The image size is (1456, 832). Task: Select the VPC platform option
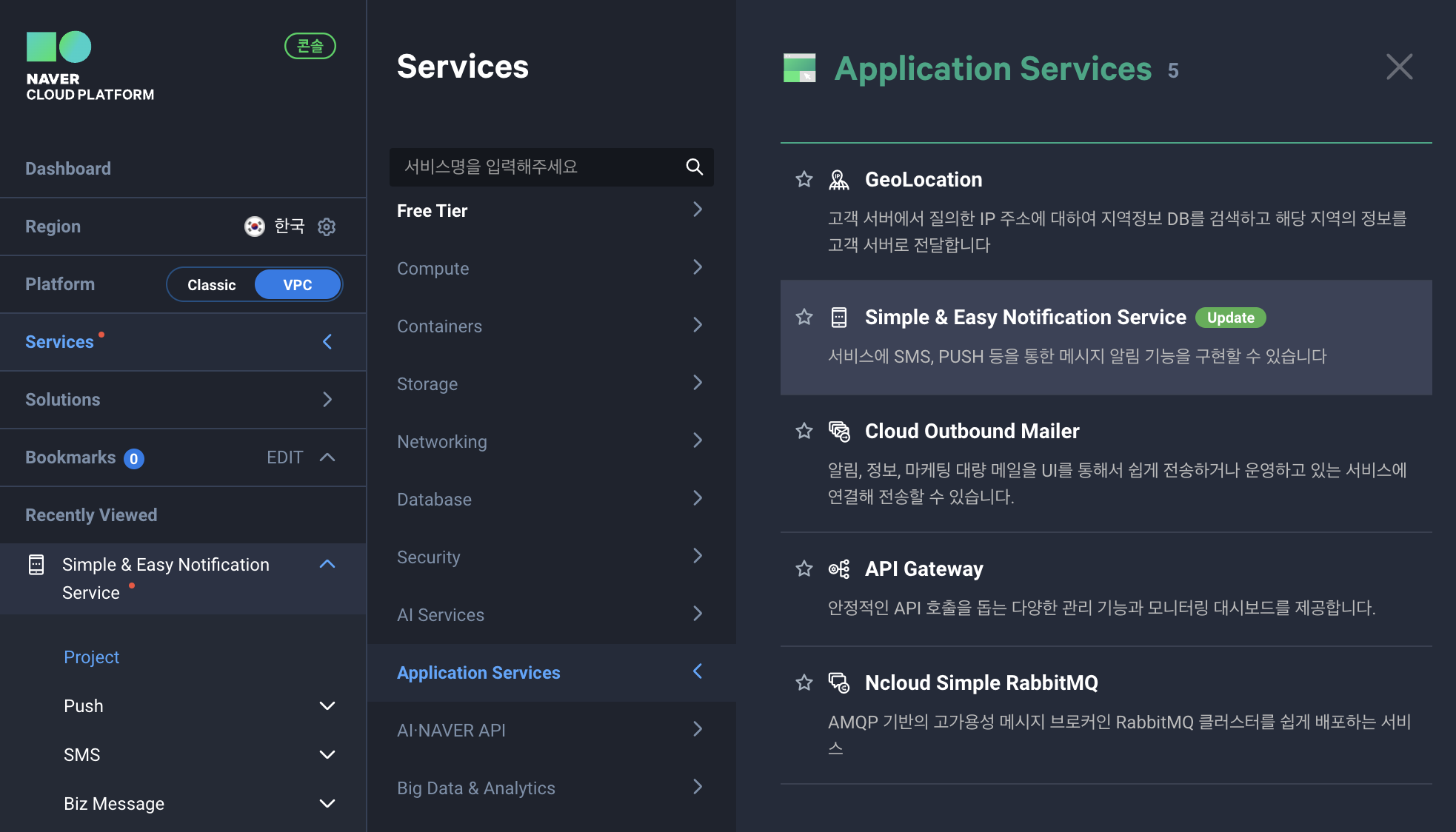(x=297, y=285)
